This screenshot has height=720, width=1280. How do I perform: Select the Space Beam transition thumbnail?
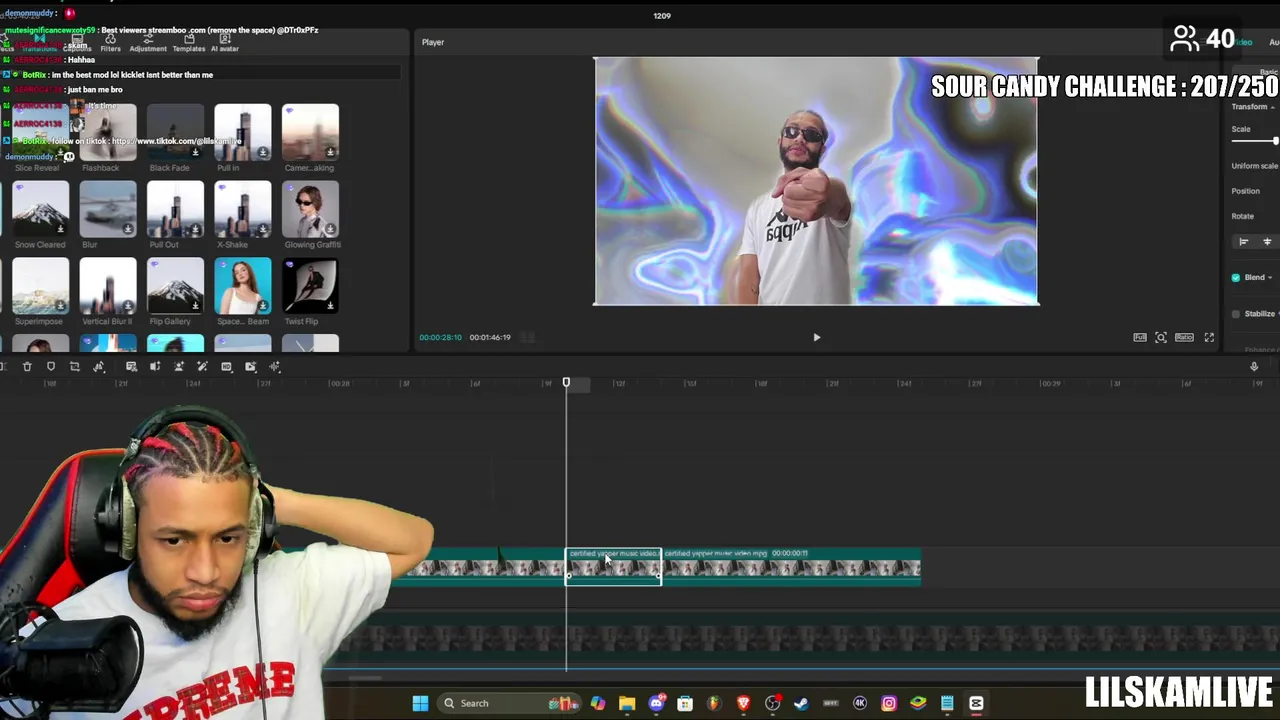[x=242, y=286]
